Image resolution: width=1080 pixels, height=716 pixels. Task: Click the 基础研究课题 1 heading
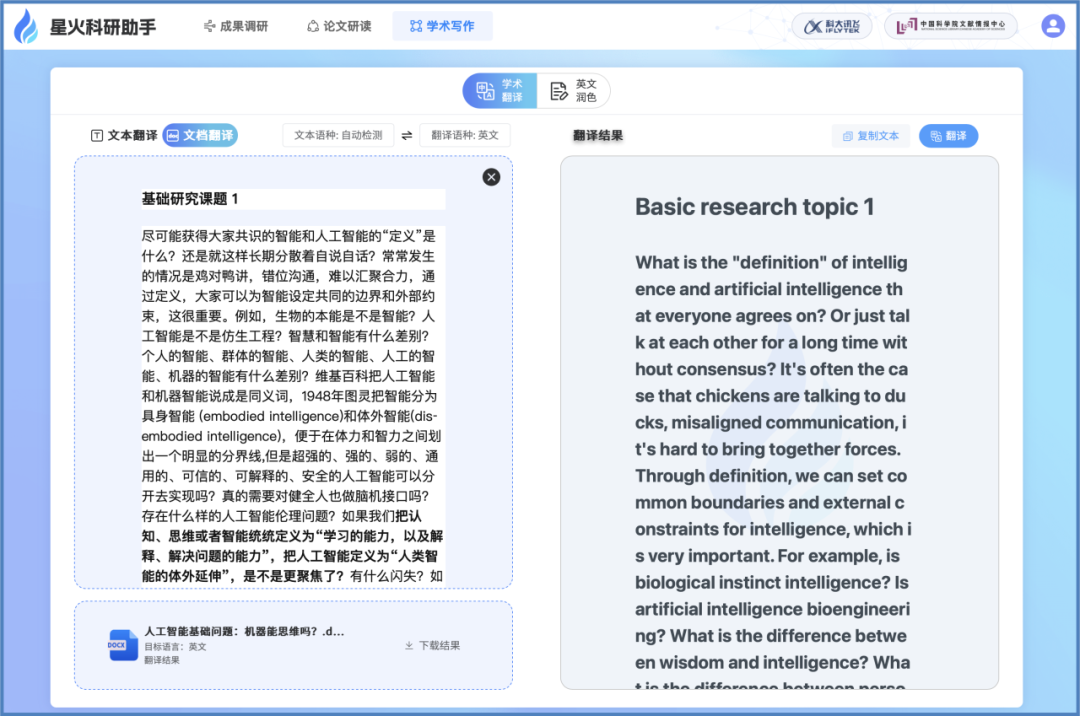coord(190,199)
